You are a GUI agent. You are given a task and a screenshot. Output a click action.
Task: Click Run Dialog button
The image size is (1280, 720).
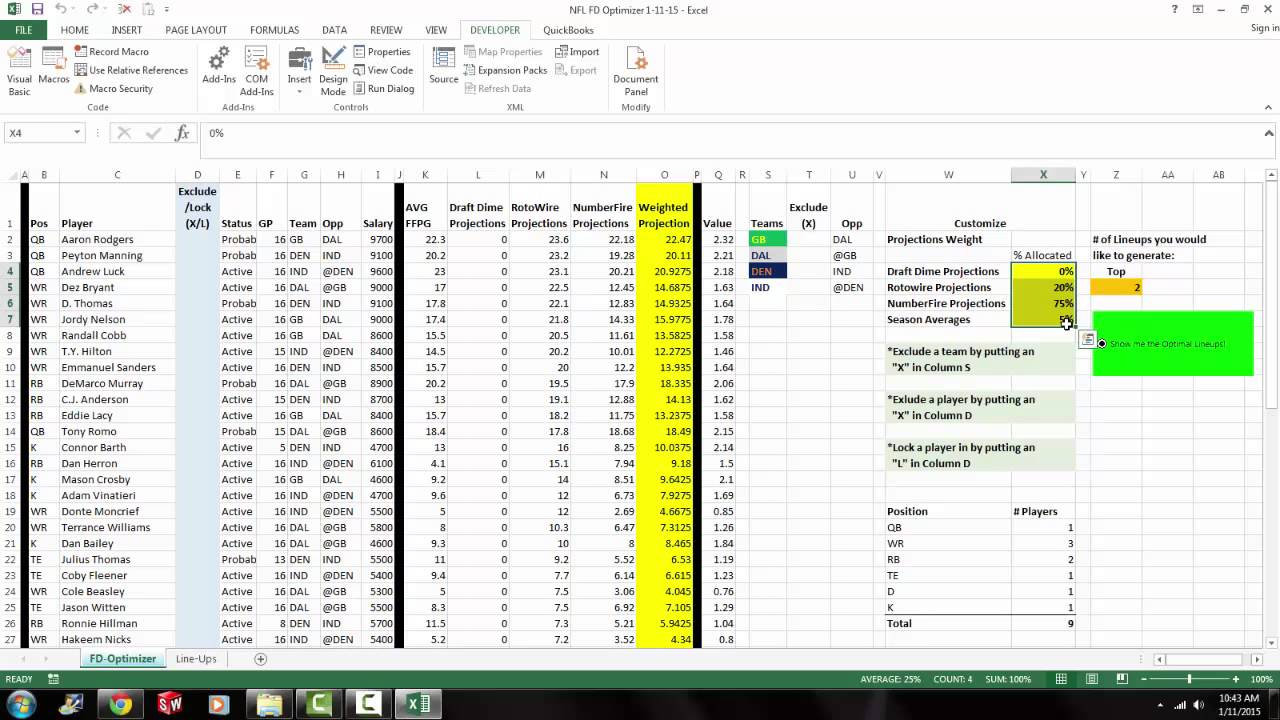(x=383, y=88)
